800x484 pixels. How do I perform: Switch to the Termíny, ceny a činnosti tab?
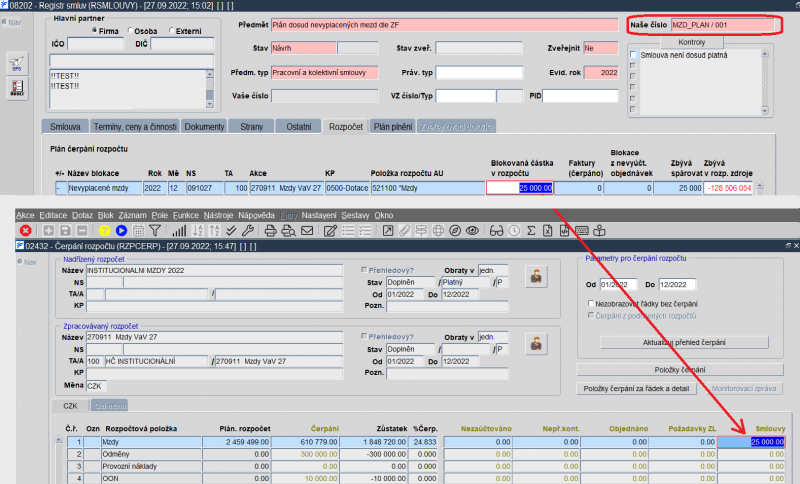coord(134,127)
